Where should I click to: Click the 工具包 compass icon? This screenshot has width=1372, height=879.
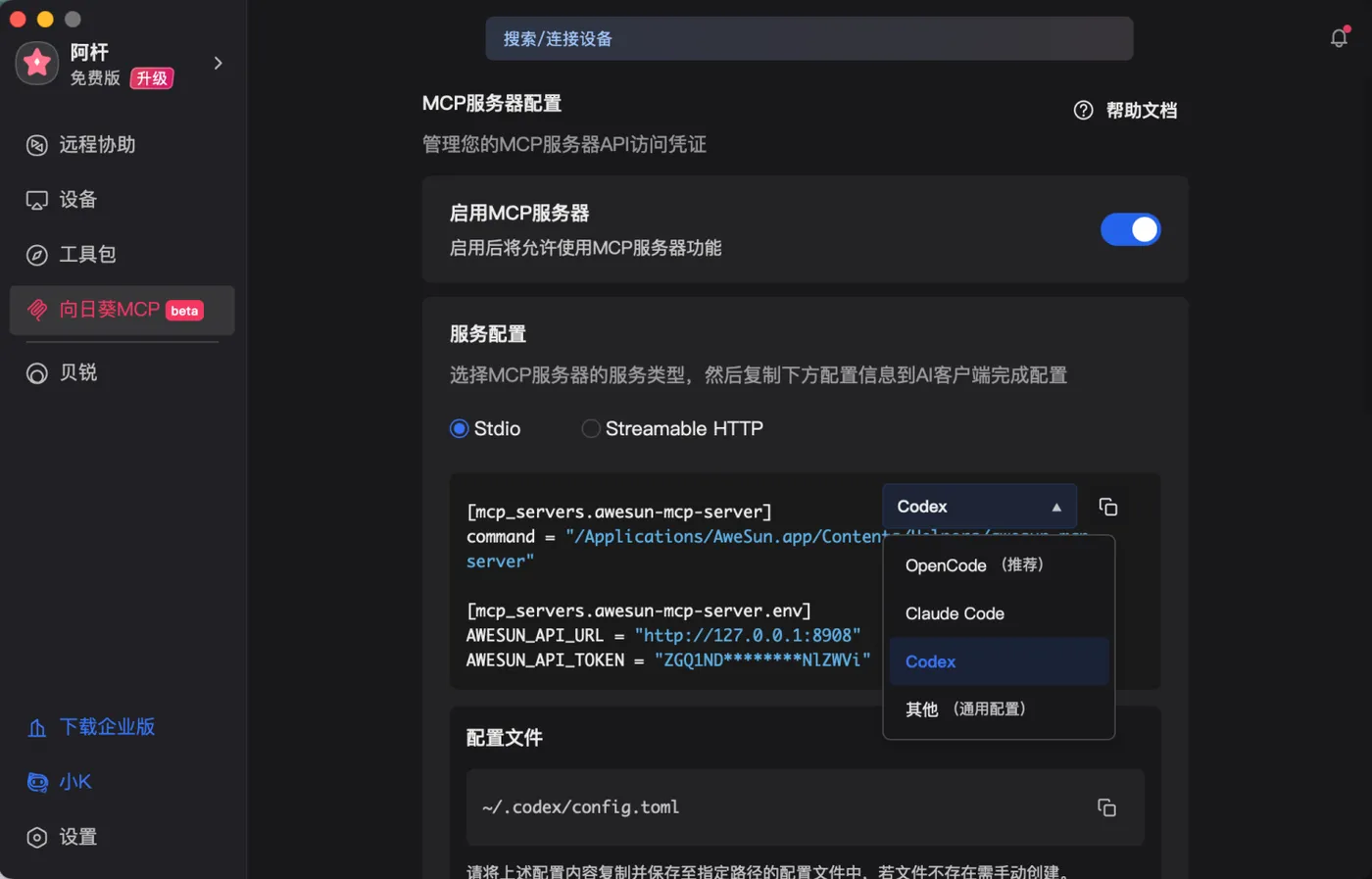pyautogui.click(x=37, y=255)
